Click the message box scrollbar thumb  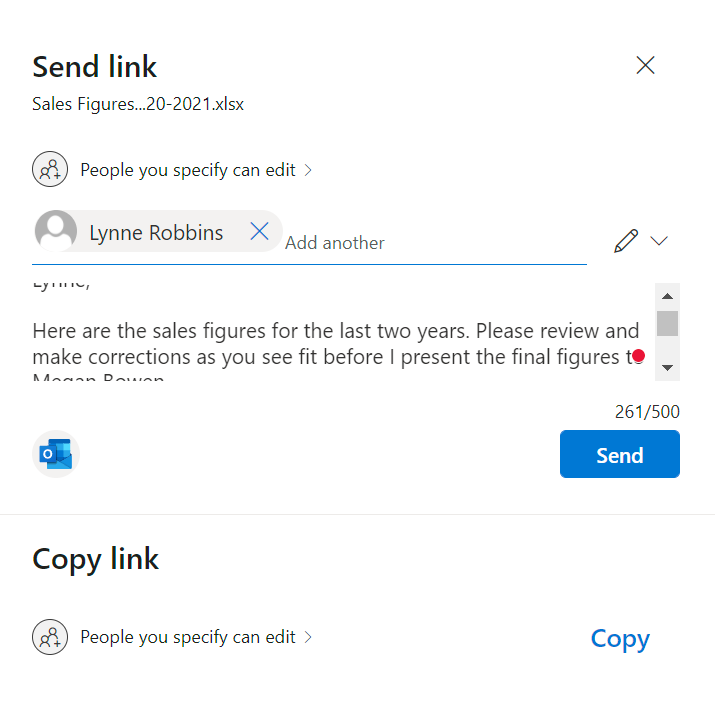click(667, 323)
